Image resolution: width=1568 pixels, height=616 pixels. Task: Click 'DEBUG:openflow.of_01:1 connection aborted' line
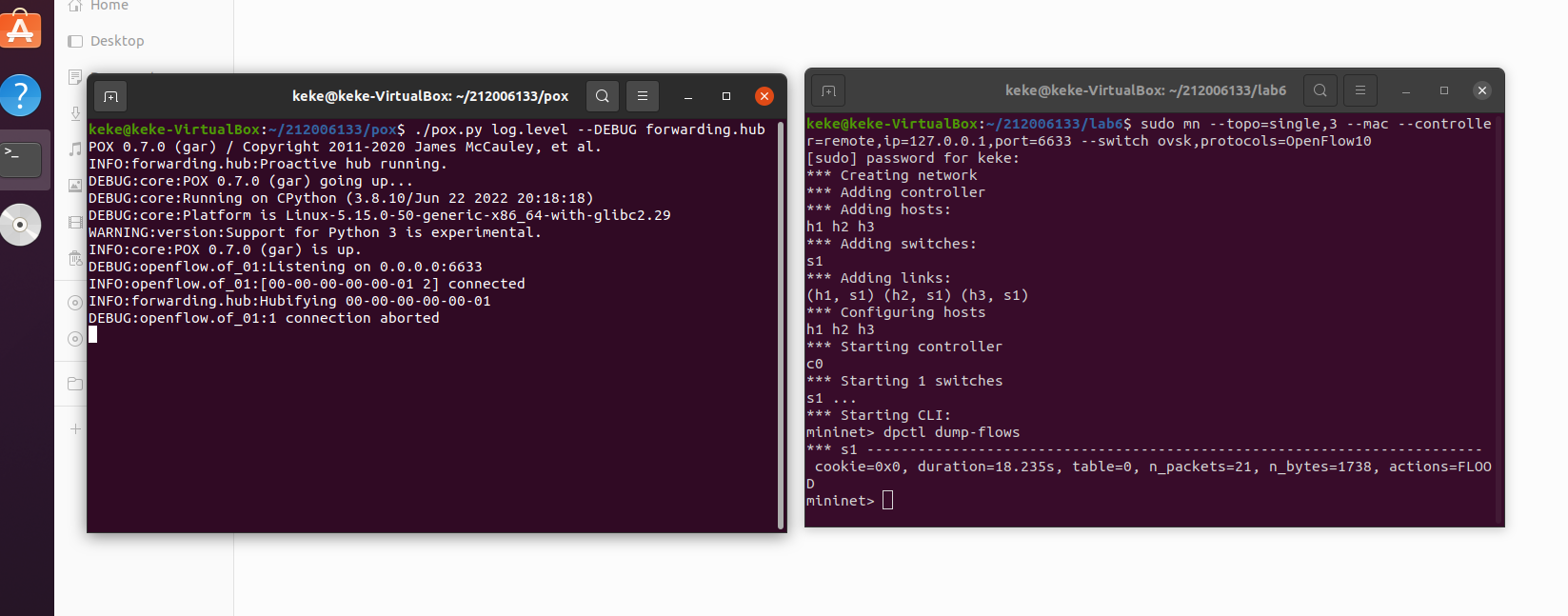pyautogui.click(x=264, y=318)
